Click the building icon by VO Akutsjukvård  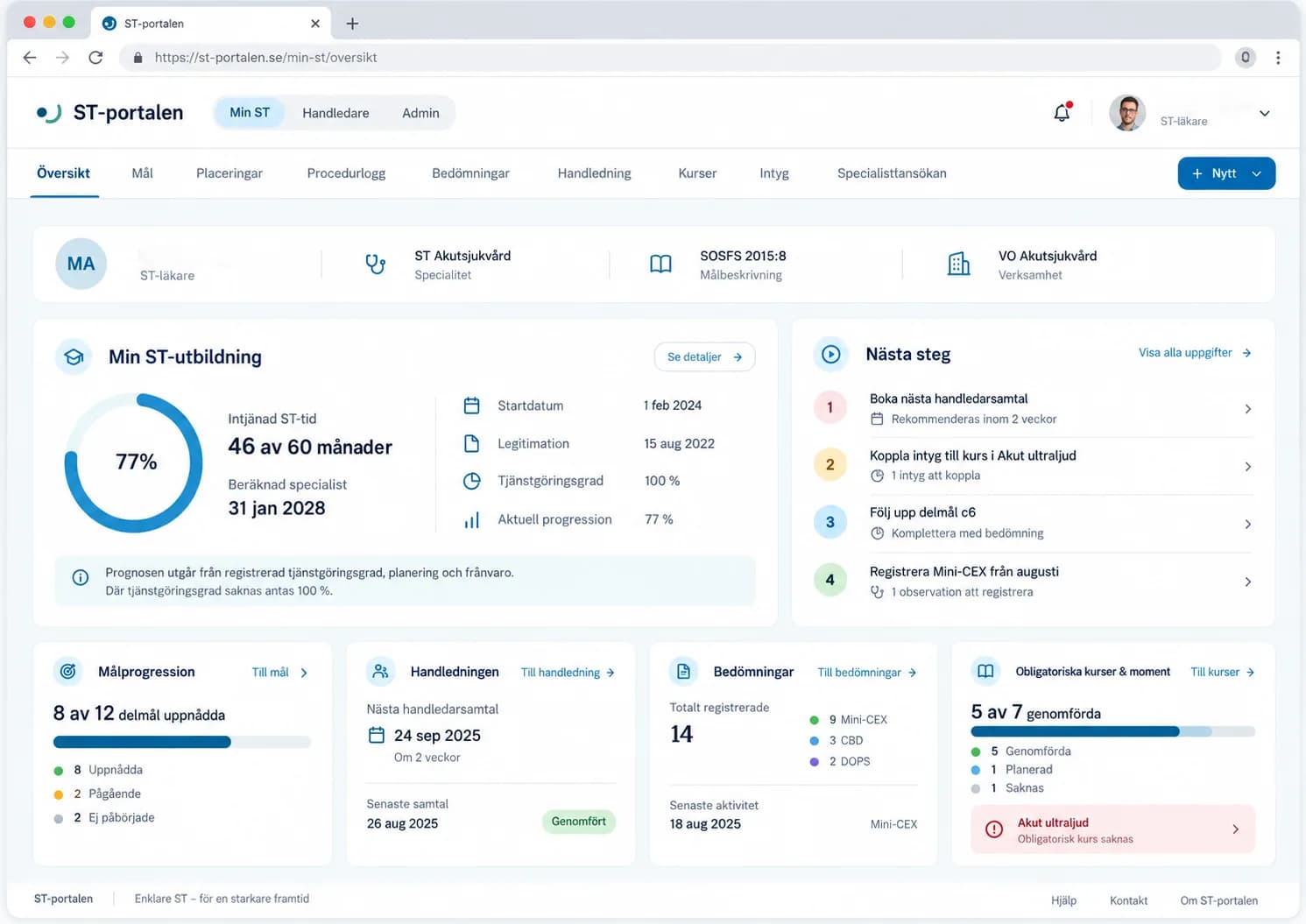(959, 264)
